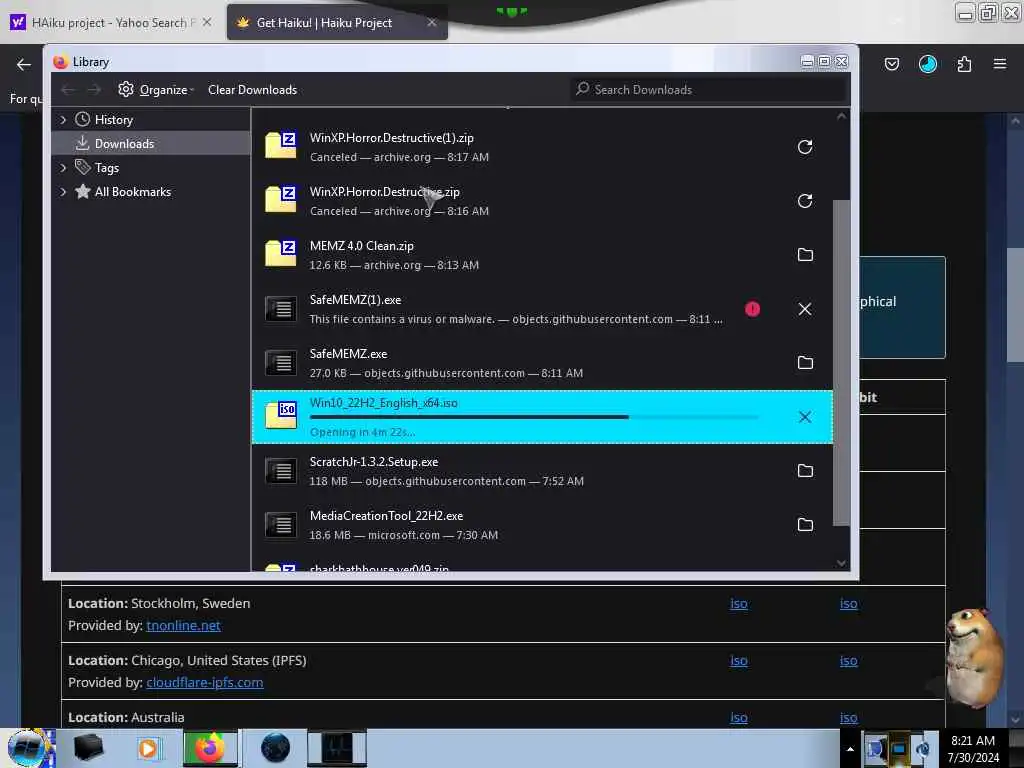Open Firefox extensions puzzle icon

[x=964, y=64]
